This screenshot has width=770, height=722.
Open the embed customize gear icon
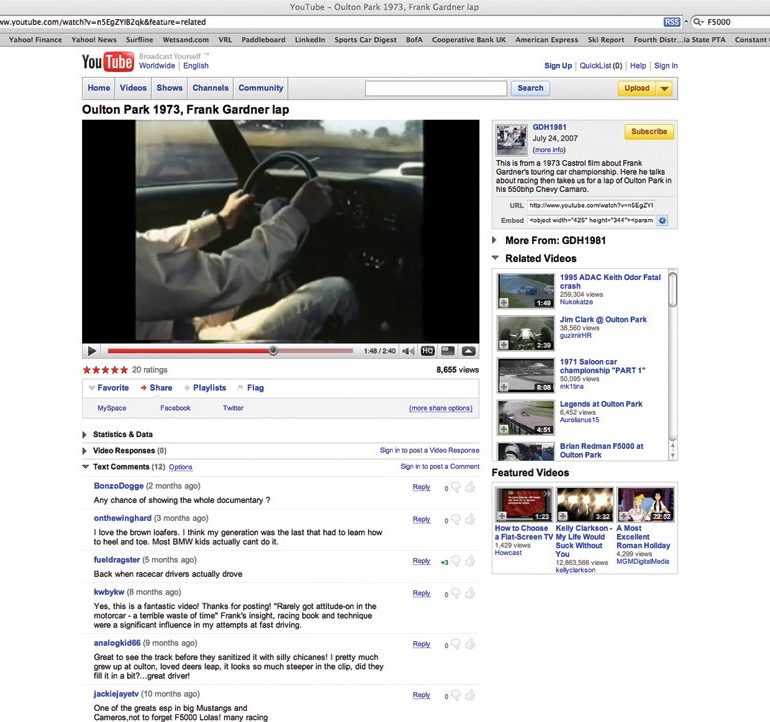662,220
